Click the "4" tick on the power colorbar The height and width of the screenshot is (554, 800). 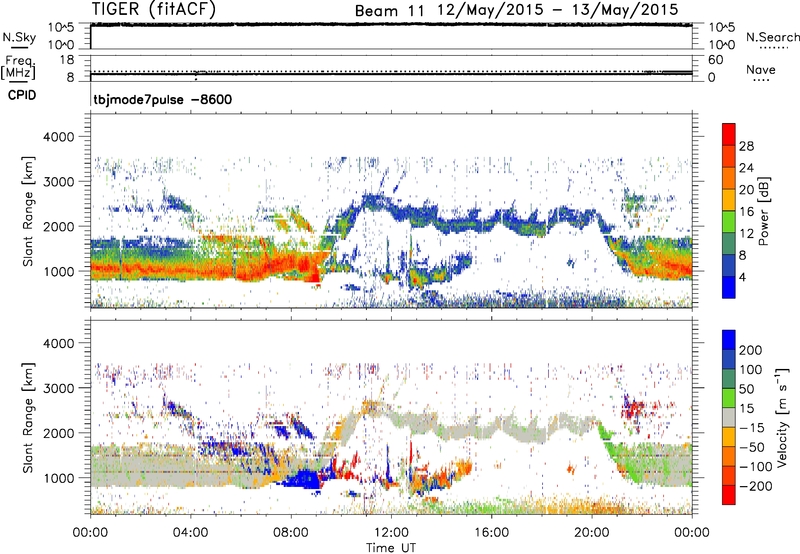742,278
